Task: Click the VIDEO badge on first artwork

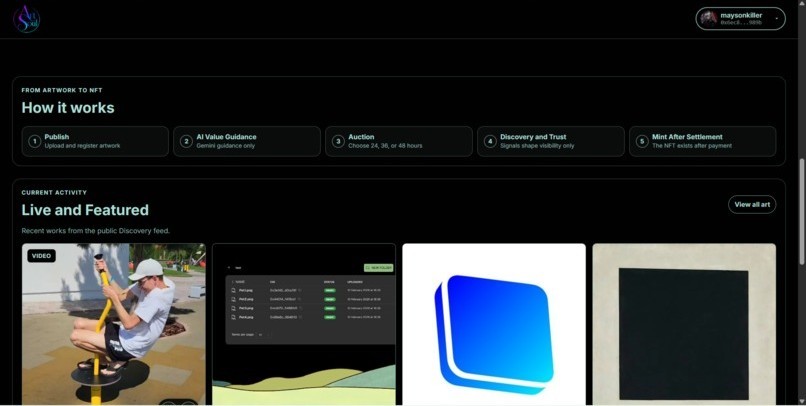Action: 41,256
